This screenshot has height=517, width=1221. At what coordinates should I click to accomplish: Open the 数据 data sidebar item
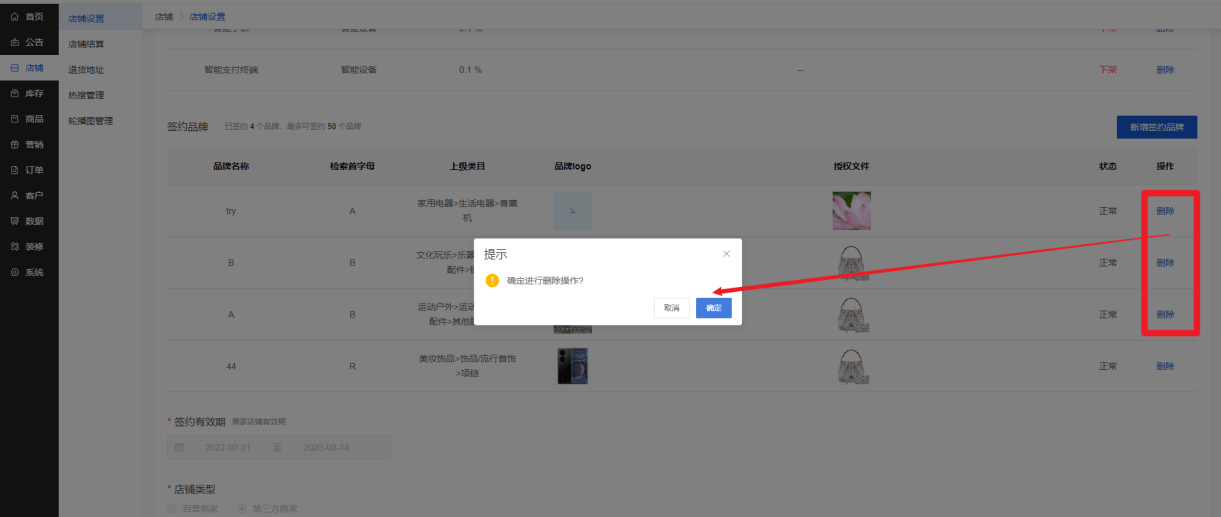27,221
